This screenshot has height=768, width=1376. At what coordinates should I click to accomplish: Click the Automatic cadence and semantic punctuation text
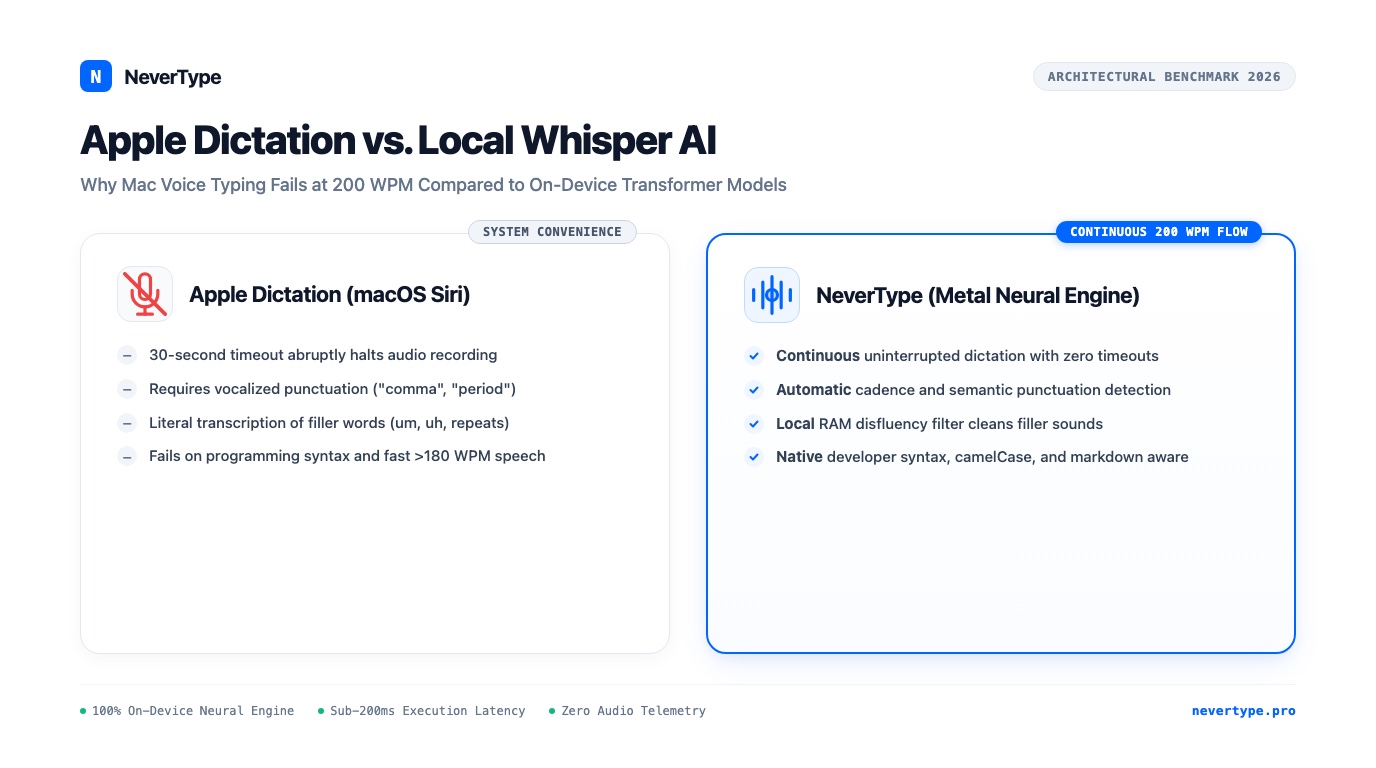tap(973, 390)
